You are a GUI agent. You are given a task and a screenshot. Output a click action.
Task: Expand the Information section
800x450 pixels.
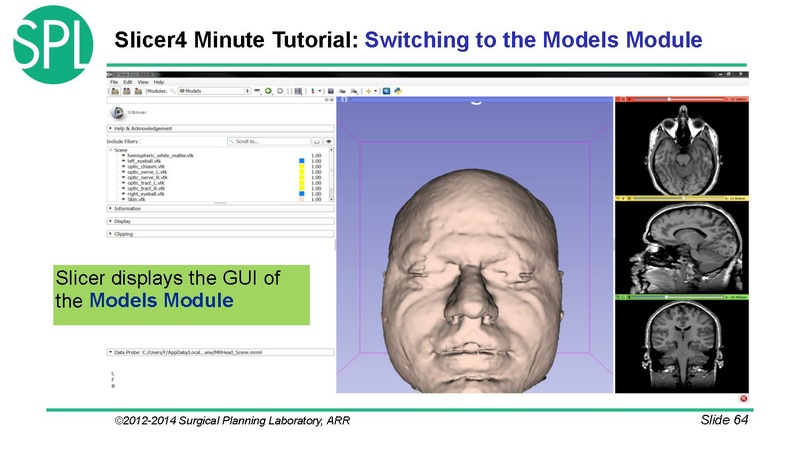tap(220, 209)
